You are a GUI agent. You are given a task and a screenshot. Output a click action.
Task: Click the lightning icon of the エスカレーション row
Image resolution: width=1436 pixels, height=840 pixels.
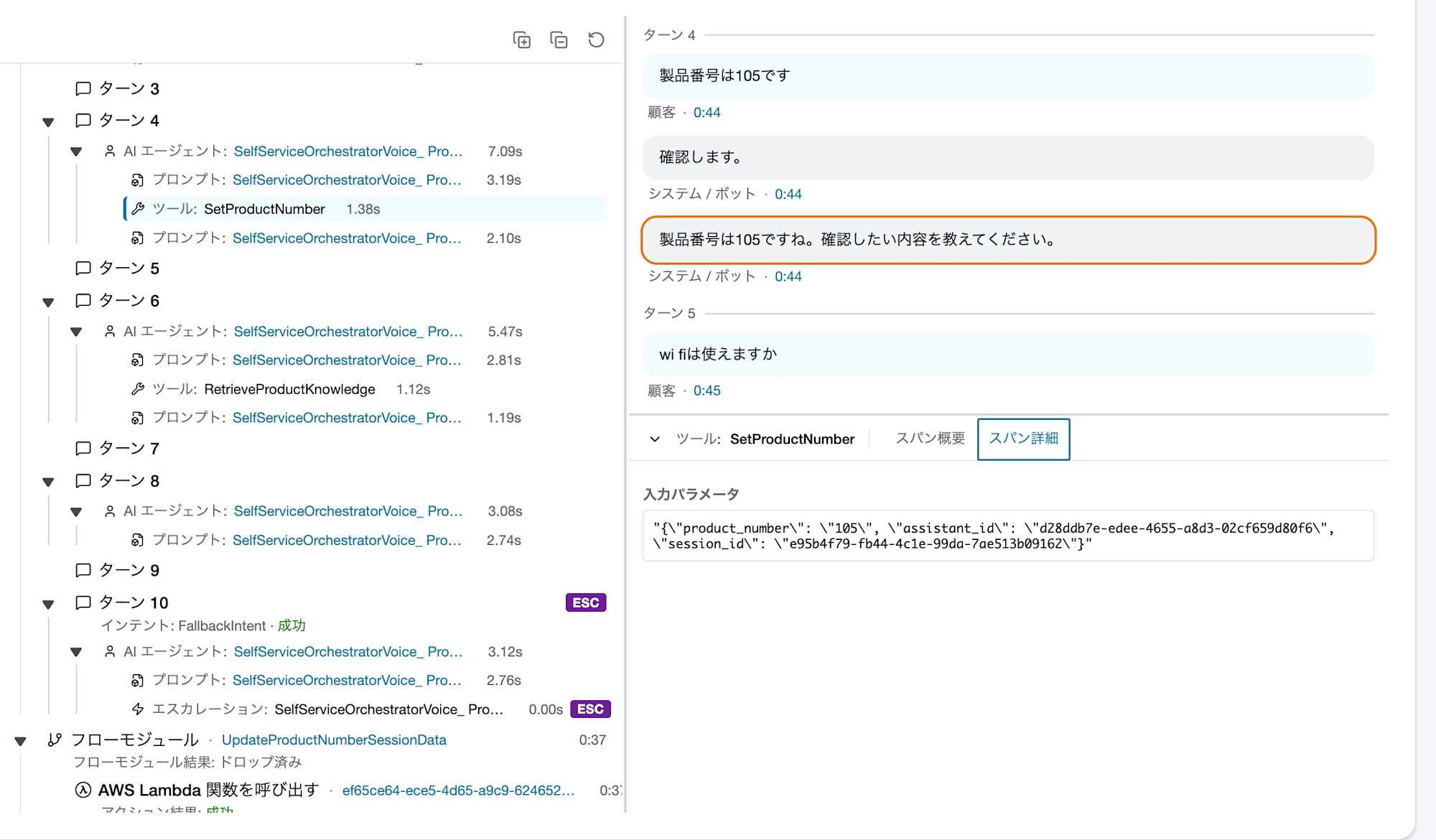pyautogui.click(x=138, y=709)
